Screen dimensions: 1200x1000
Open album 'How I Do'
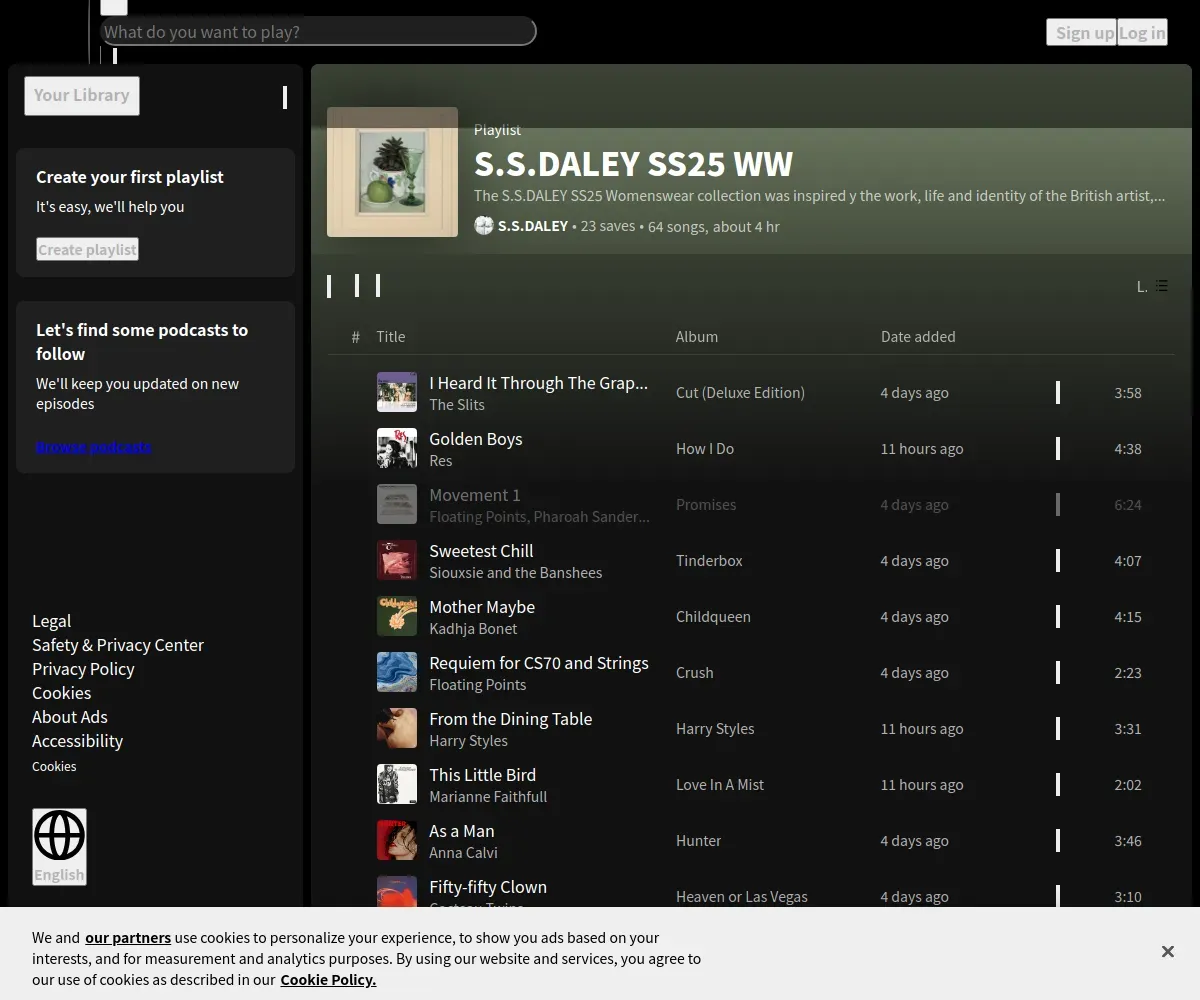tap(705, 449)
